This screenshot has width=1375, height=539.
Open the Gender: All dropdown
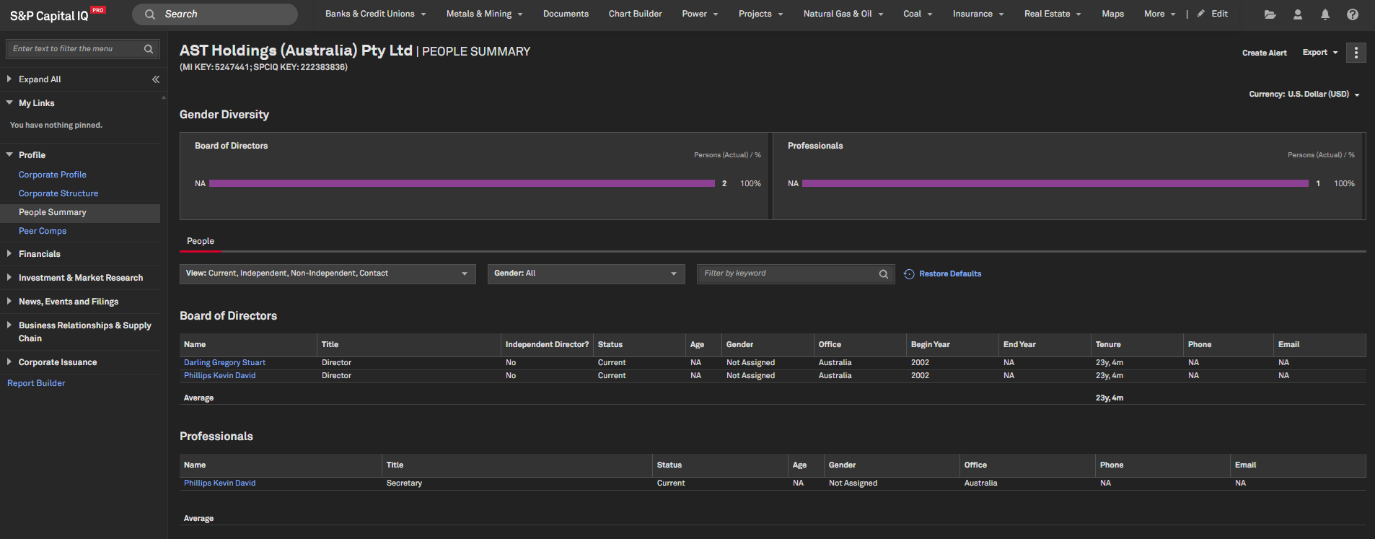pos(586,274)
